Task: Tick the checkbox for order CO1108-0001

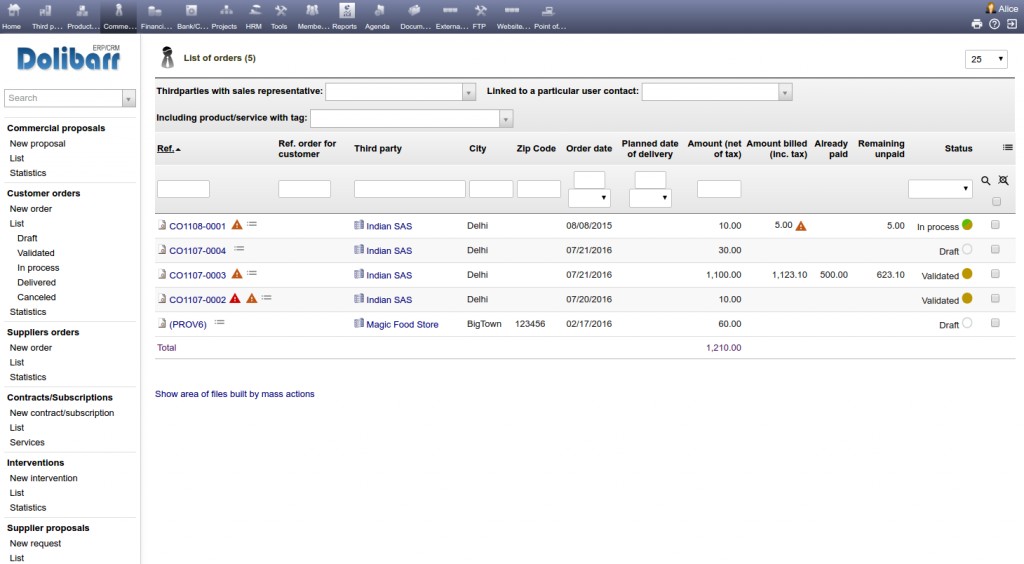Action: click(995, 226)
